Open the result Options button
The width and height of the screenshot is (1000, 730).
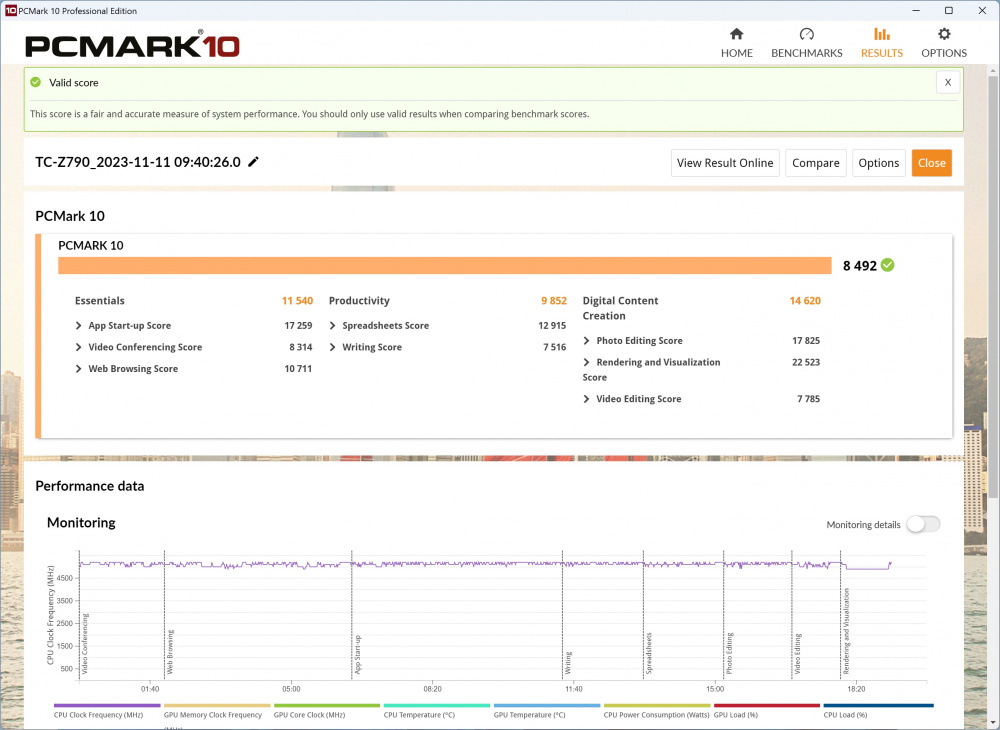878,163
